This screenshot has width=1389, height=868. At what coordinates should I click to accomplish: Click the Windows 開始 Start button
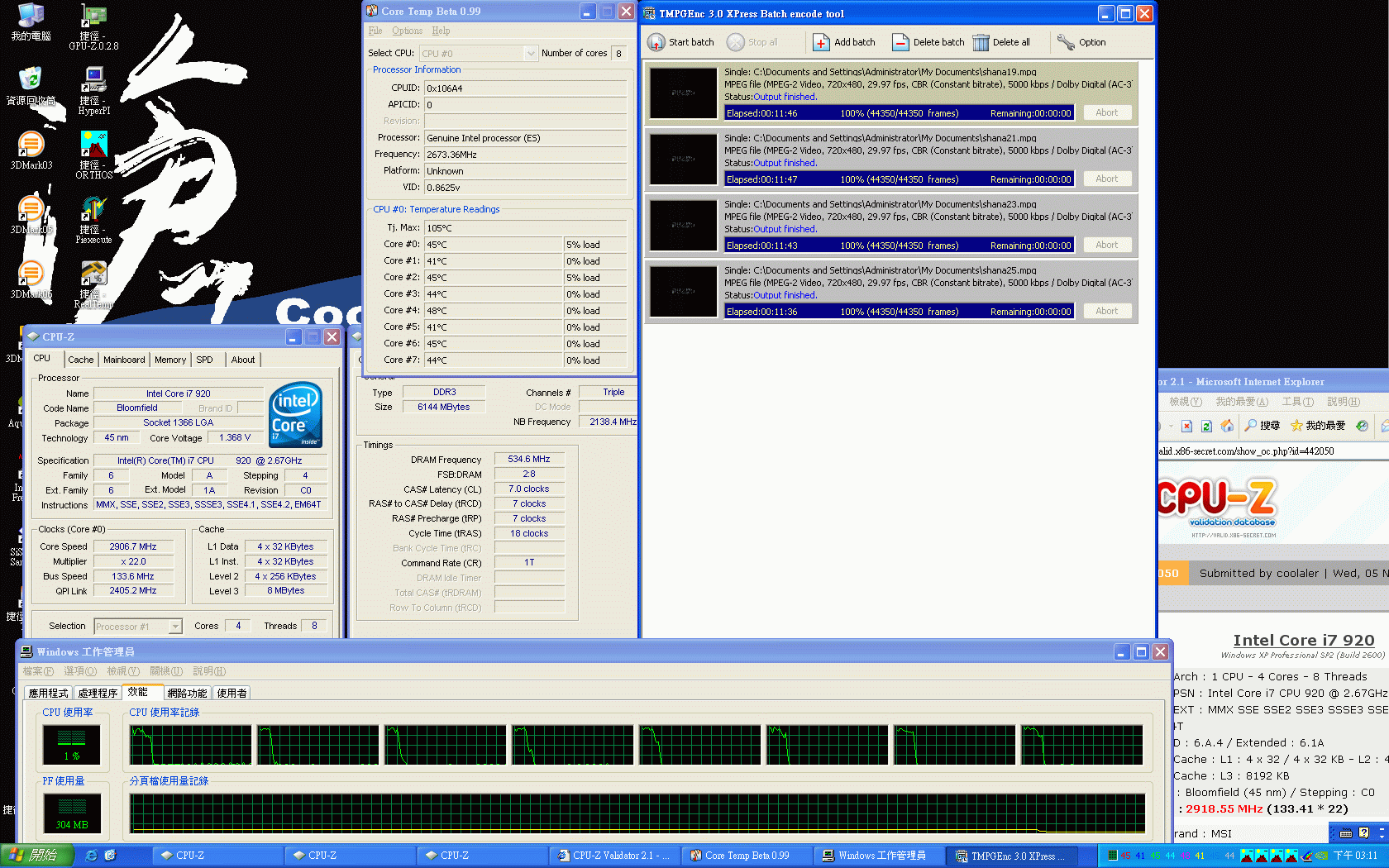click(37, 856)
